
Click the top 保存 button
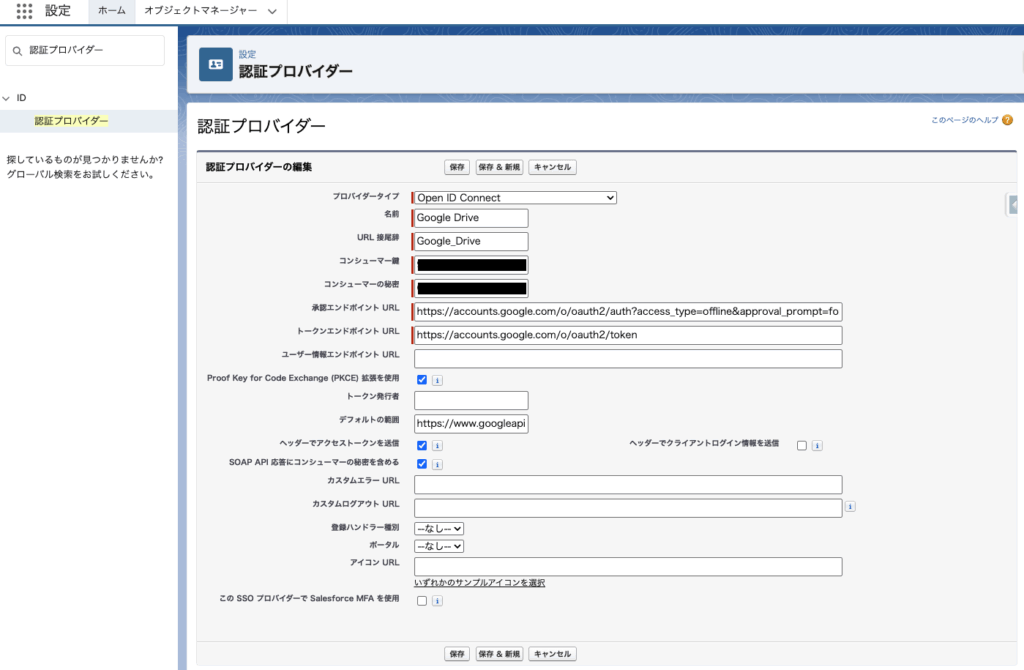(457, 167)
